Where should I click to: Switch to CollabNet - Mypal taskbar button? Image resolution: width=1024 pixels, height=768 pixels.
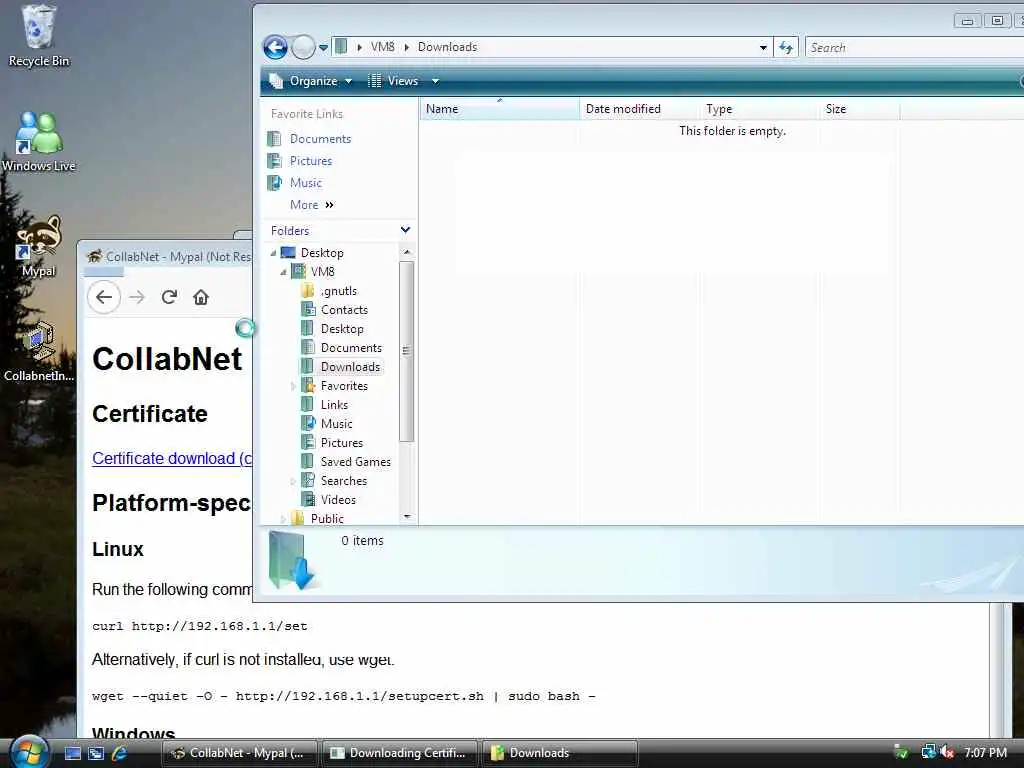pos(239,753)
